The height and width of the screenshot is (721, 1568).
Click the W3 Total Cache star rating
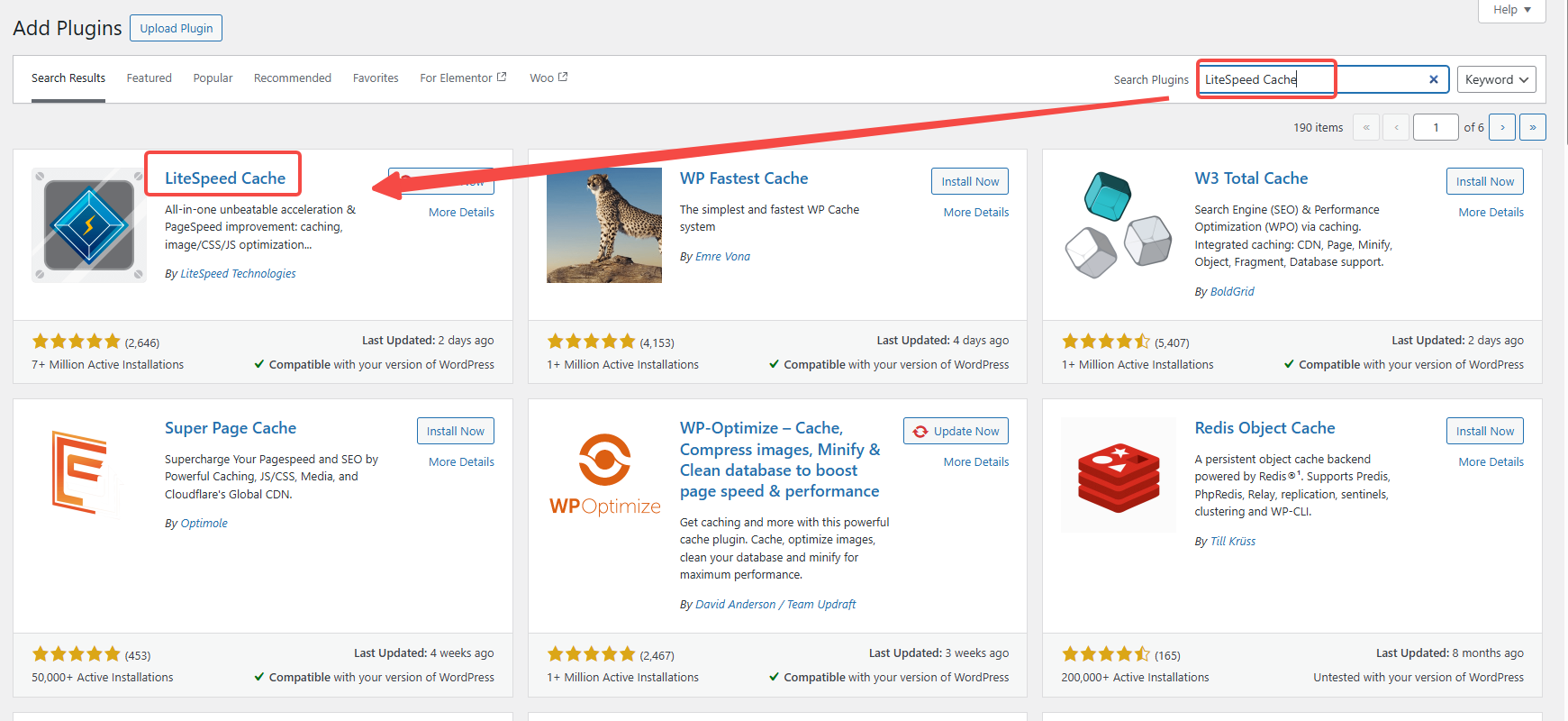point(1106,342)
